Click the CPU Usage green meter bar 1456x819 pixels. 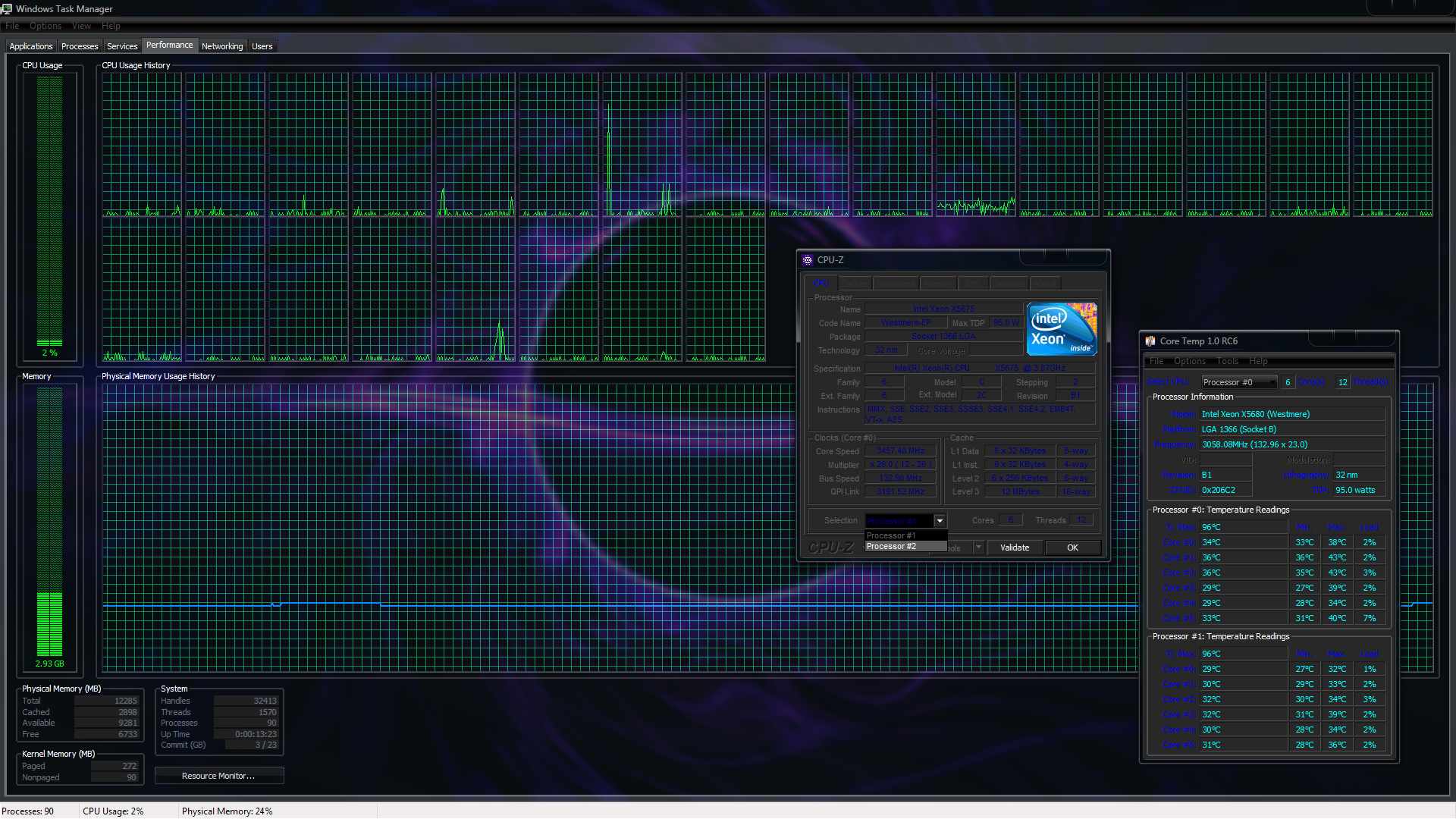[50, 211]
